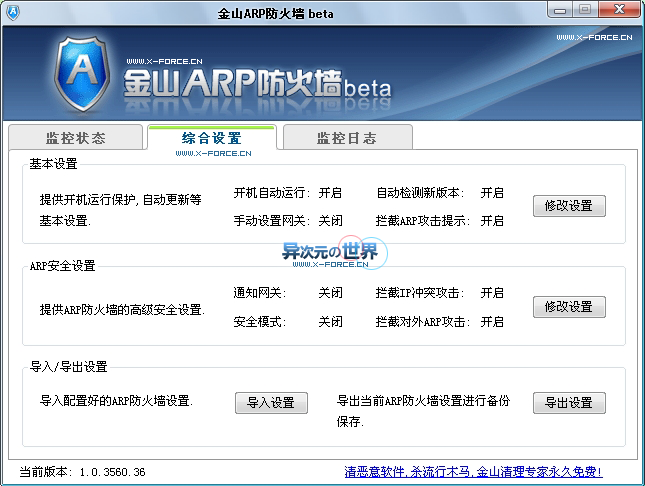
Task: Click the 导入配置好的ARP防火墙设置 description
Action: (116, 400)
